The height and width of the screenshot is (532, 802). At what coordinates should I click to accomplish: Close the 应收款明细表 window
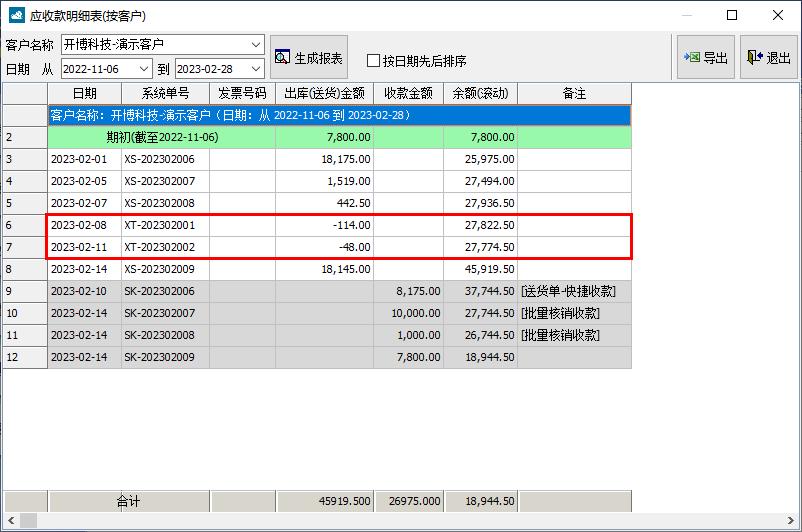(x=777, y=15)
